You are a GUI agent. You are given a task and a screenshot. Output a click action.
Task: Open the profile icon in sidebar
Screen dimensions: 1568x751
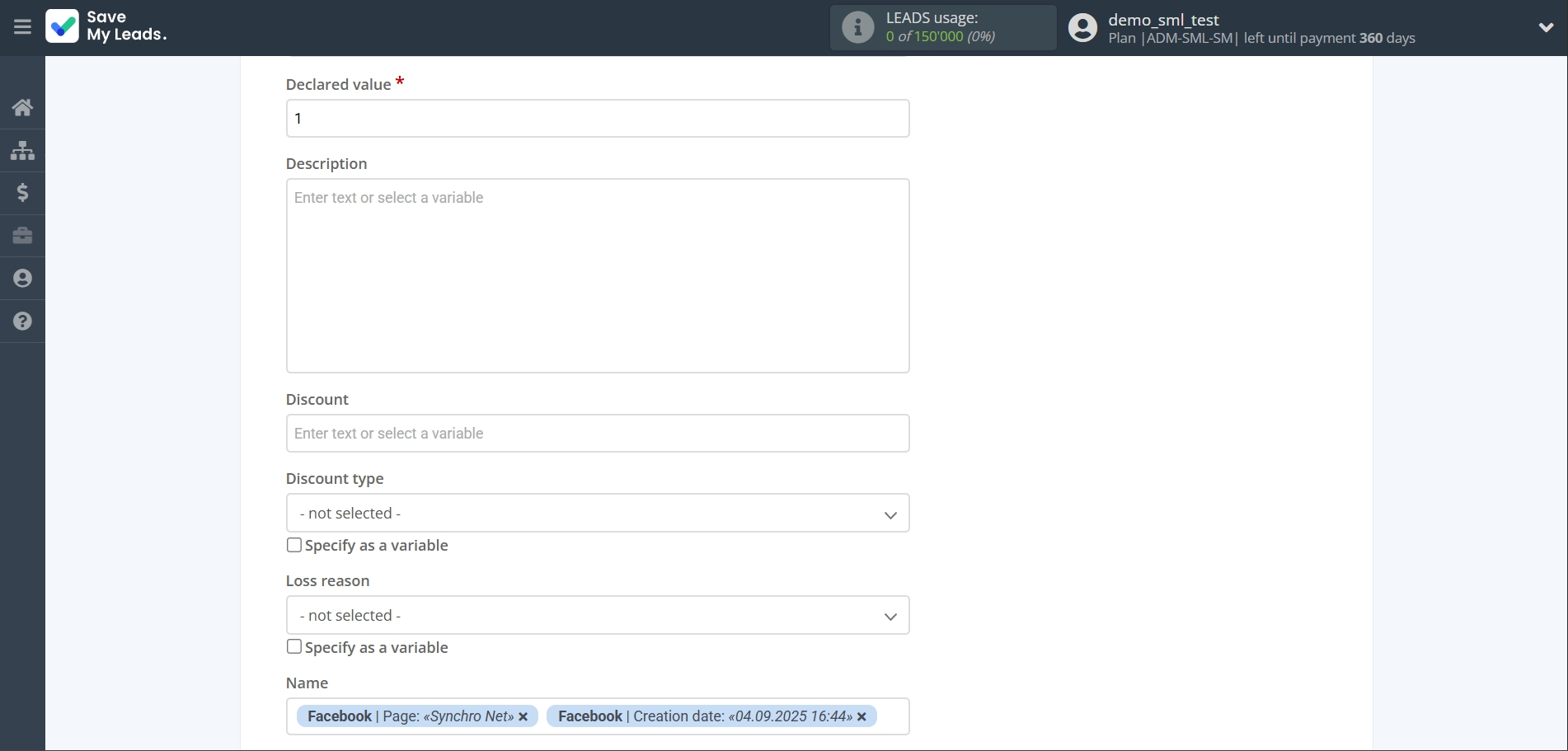(x=22, y=279)
